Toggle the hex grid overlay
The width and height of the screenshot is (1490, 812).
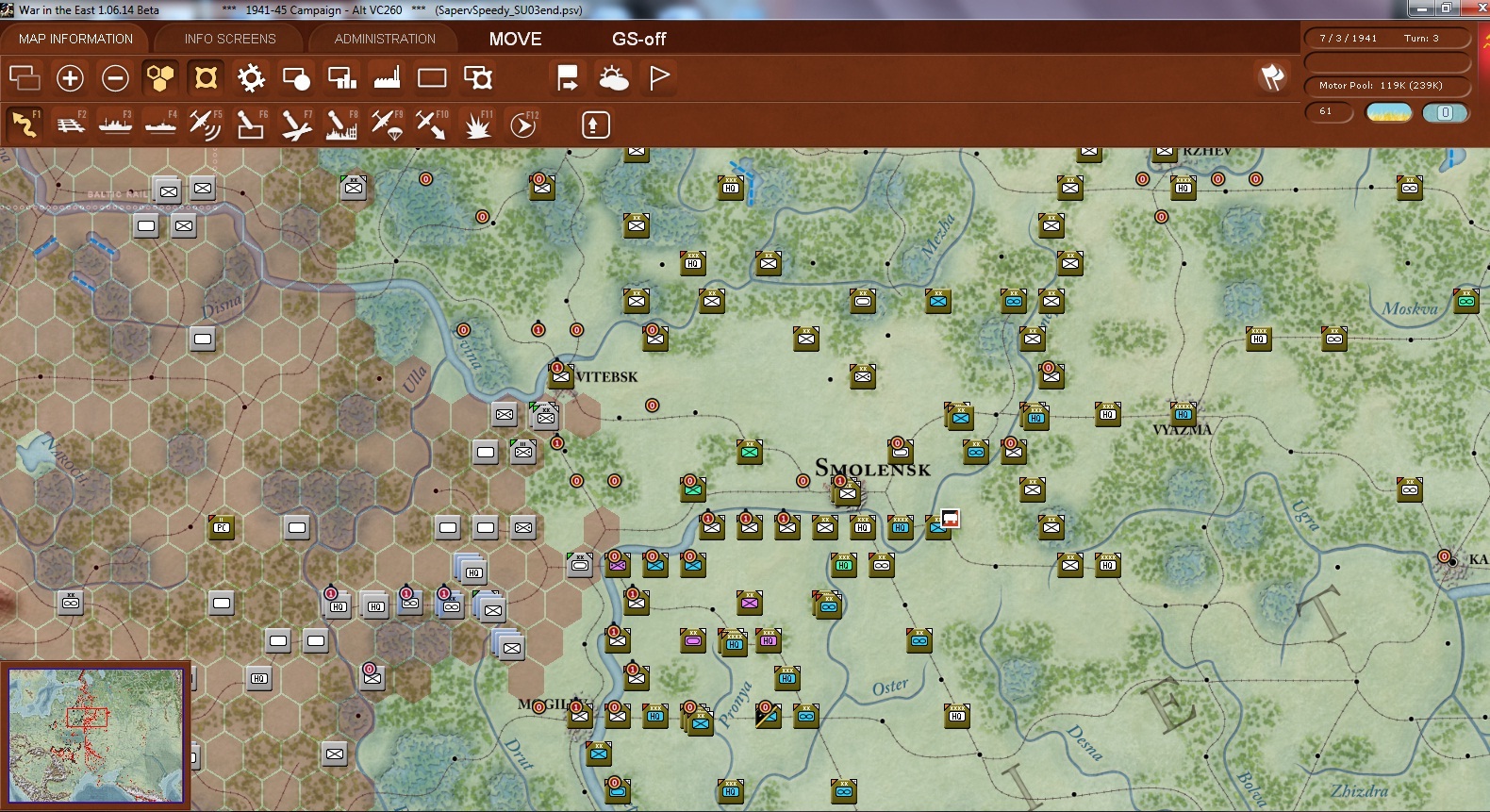pos(160,77)
